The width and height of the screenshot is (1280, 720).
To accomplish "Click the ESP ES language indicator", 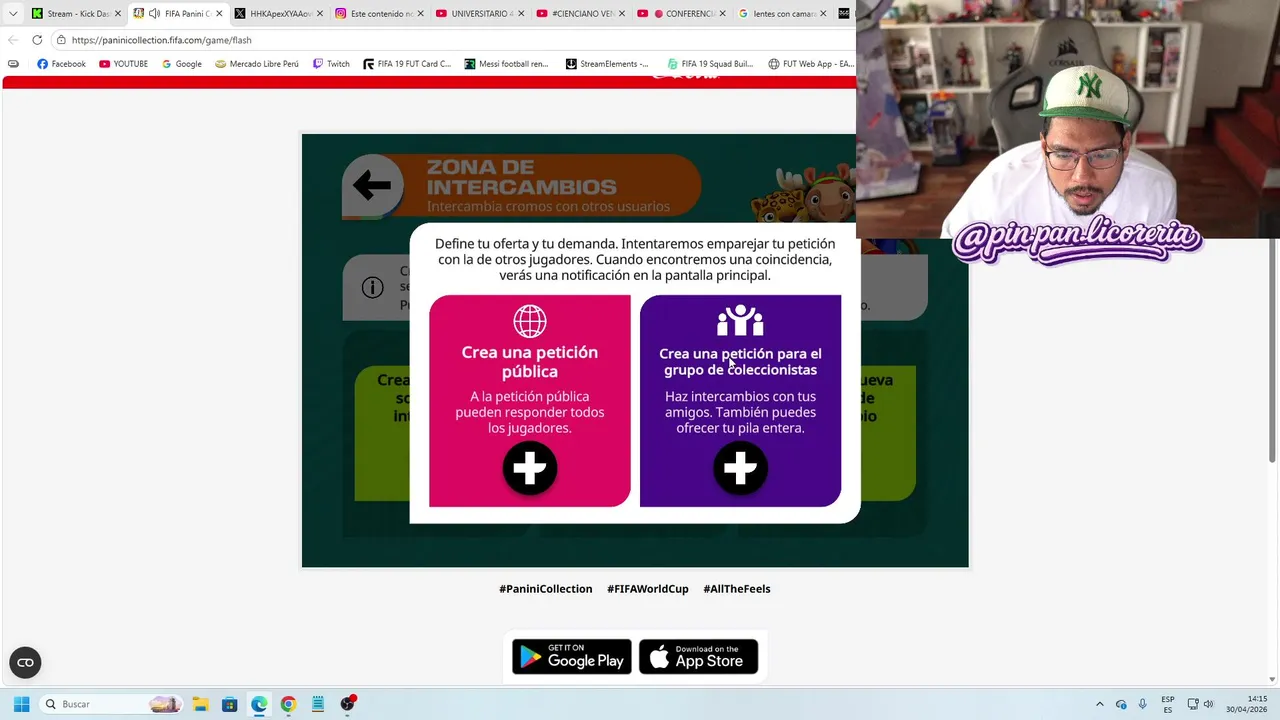I will [x=1168, y=704].
